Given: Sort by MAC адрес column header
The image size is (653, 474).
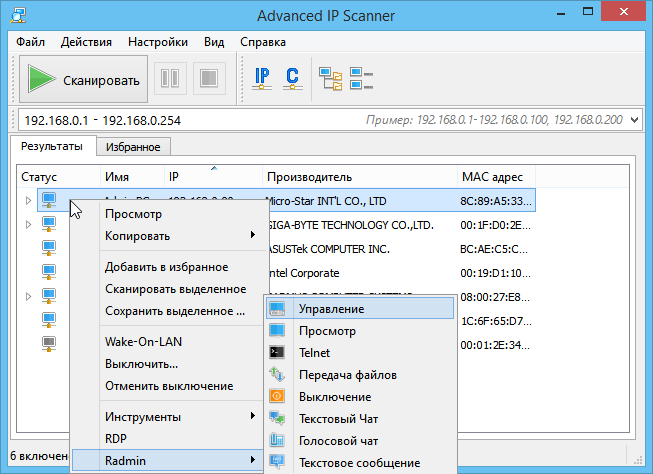Looking at the screenshot, I should (496, 177).
